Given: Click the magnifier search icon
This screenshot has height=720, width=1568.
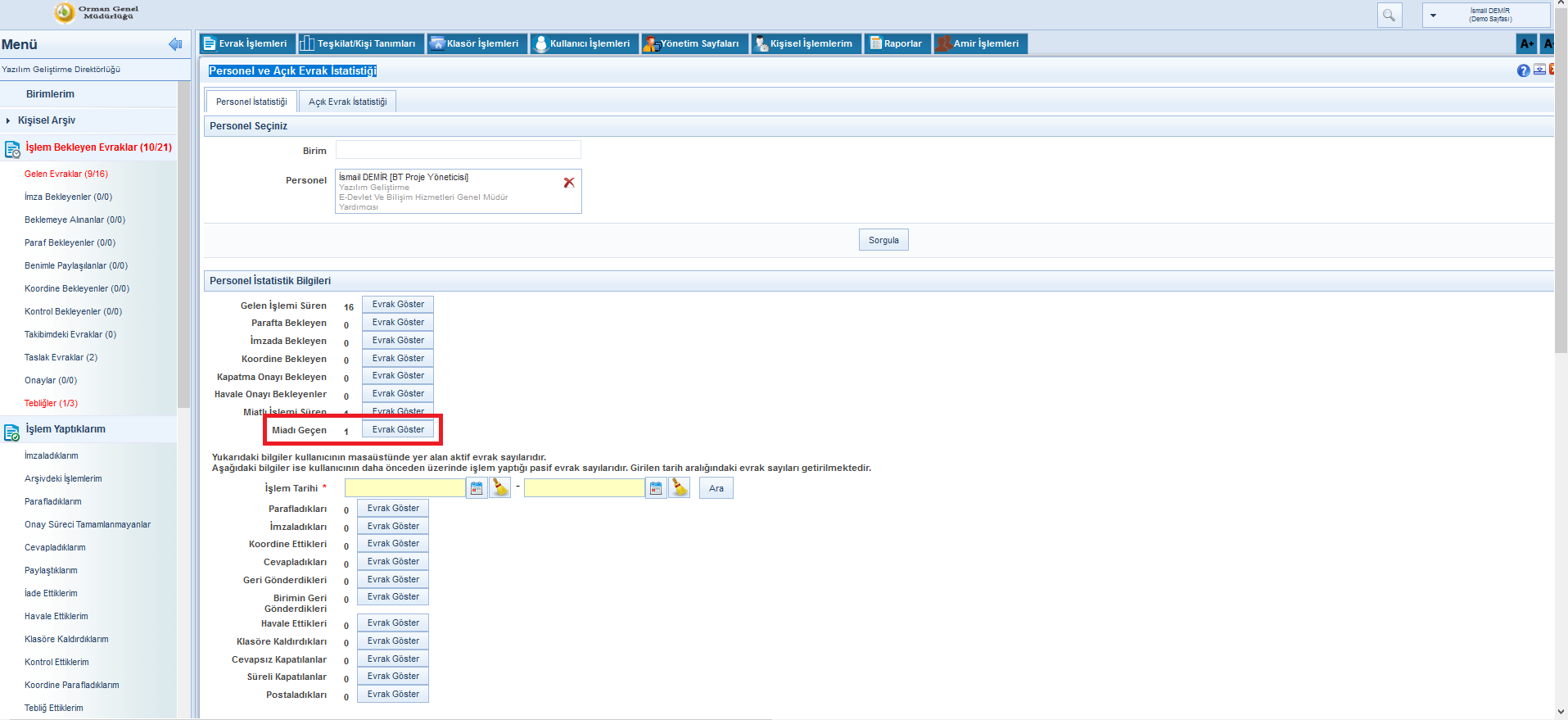Looking at the screenshot, I should 1389,16.
